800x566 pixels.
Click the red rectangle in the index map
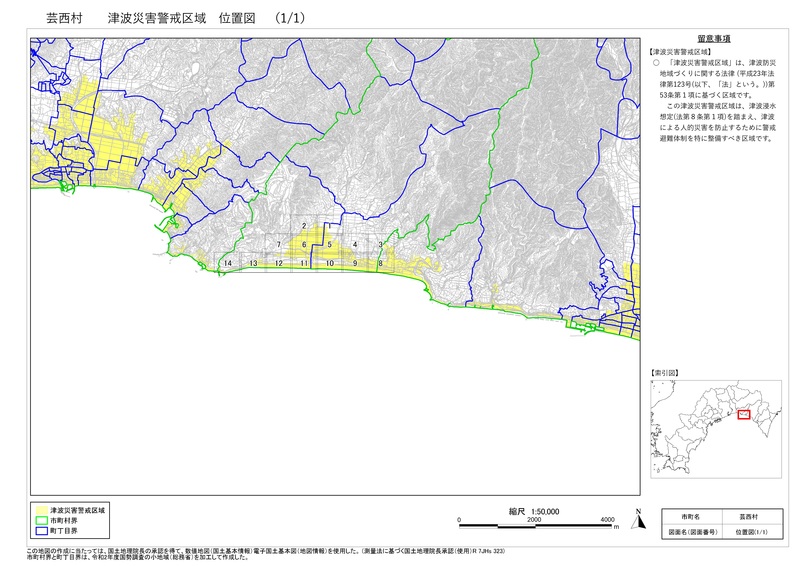(743, 414)
